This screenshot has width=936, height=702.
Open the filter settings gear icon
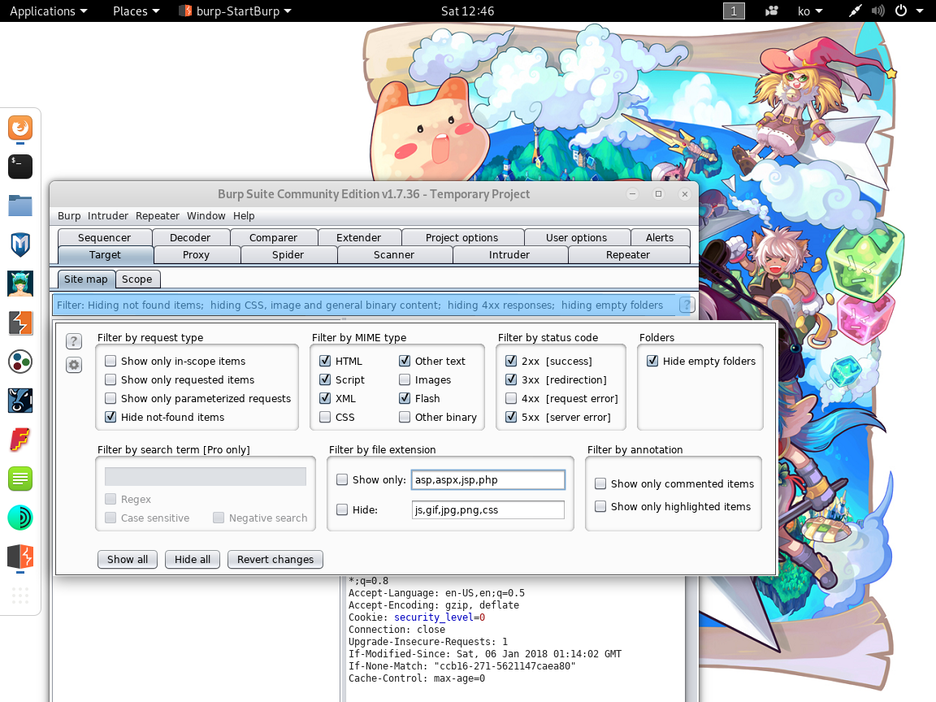(73, 365)
